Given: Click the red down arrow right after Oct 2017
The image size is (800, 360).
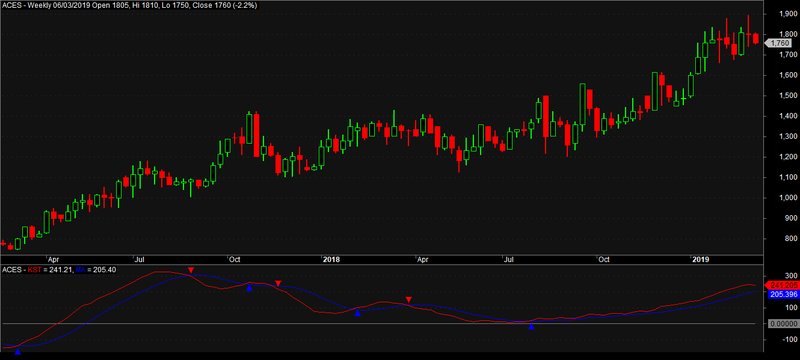Looking at the screenshot, I should click(278, 283).
